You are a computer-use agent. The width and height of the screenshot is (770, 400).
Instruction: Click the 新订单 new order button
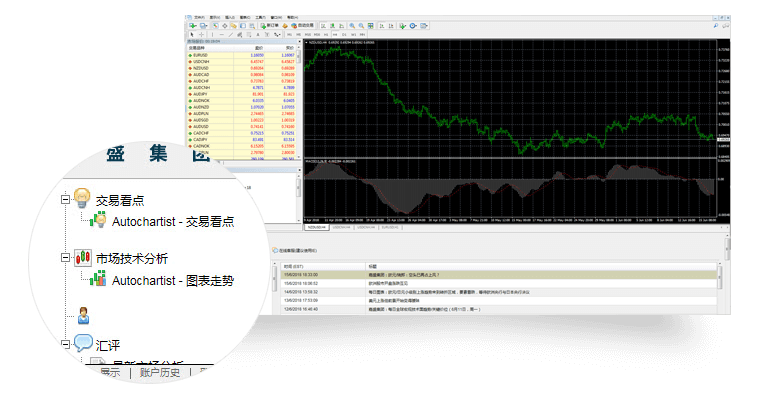point(271,26)
